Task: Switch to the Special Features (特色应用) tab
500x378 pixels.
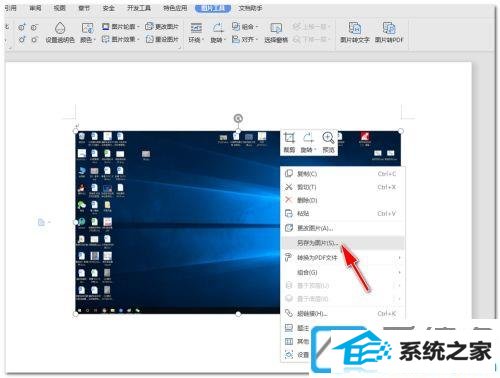Action: pos(175,8)
